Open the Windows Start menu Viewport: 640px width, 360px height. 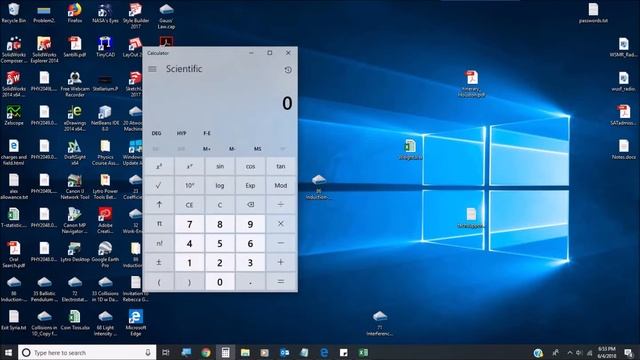8,352
